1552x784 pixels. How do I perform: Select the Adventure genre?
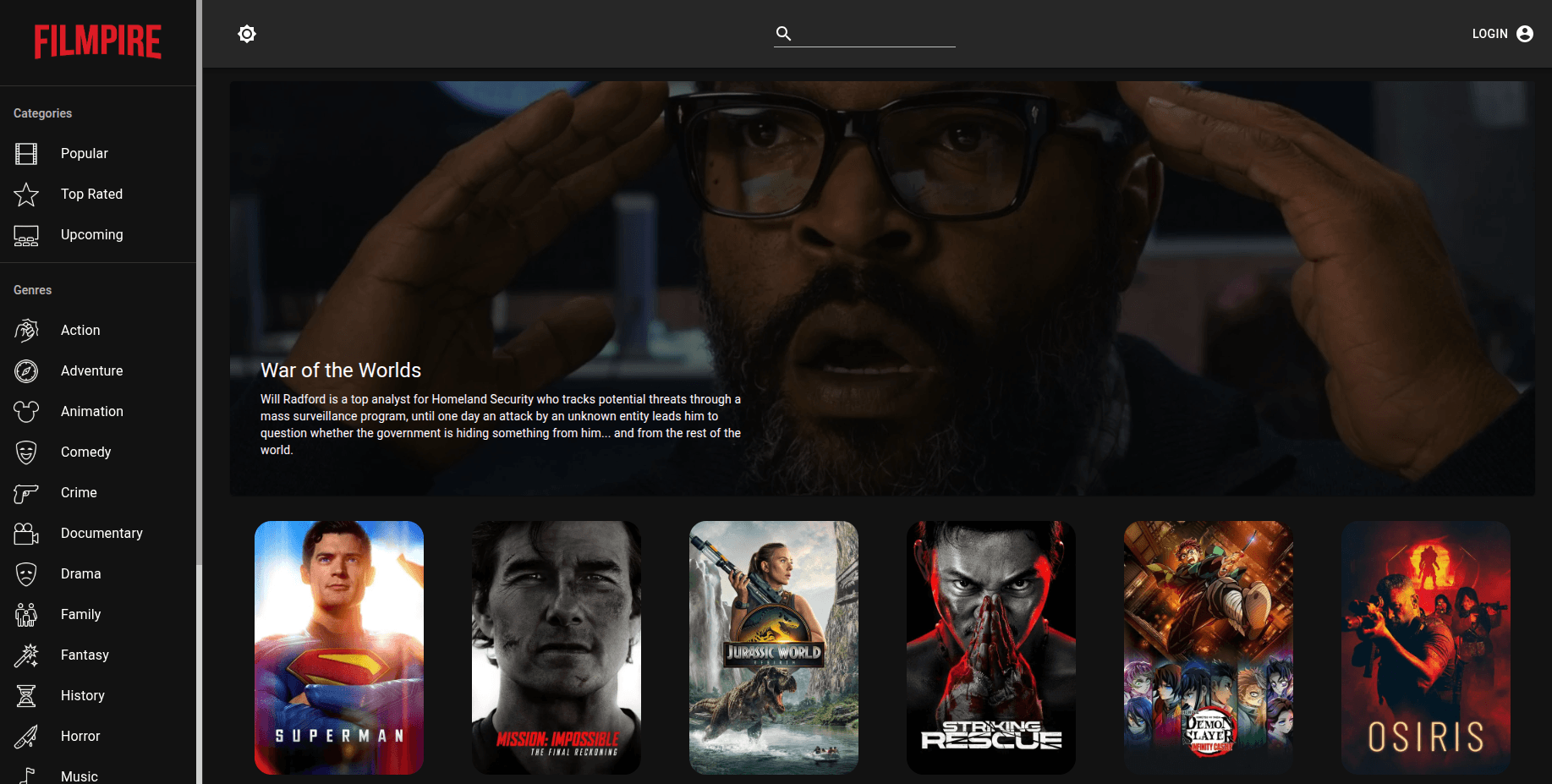[98, 371]
